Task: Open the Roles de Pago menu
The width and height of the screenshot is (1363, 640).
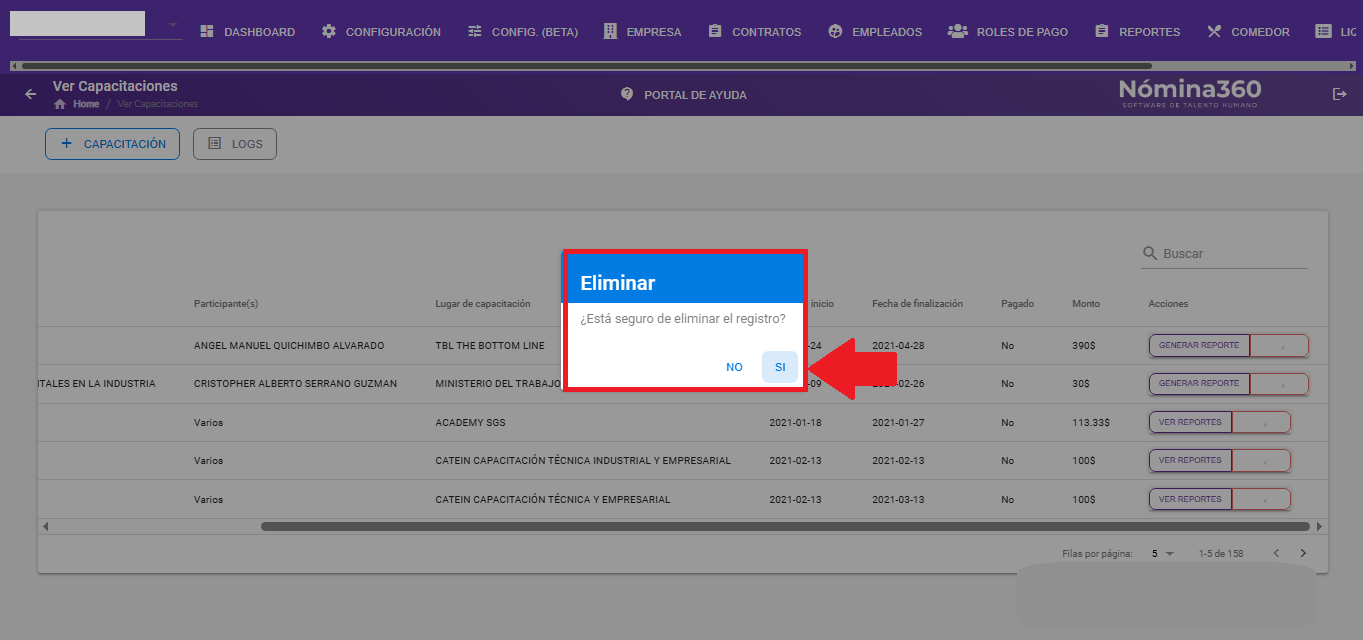Action: [1008, 32]
